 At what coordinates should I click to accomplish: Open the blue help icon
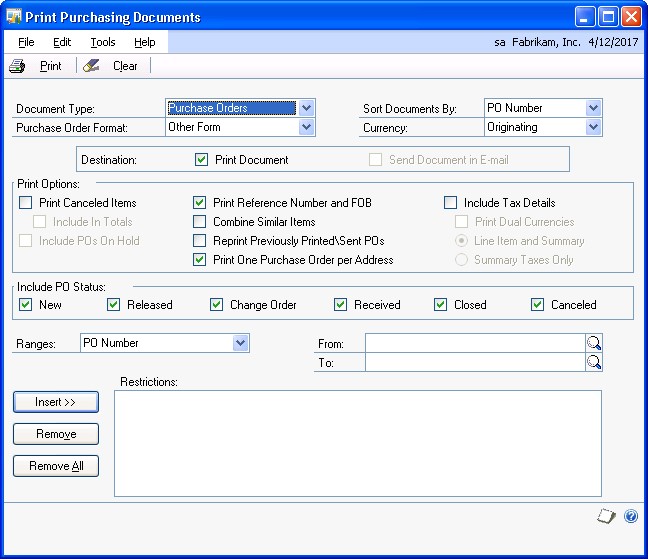[x=631, y=516]
